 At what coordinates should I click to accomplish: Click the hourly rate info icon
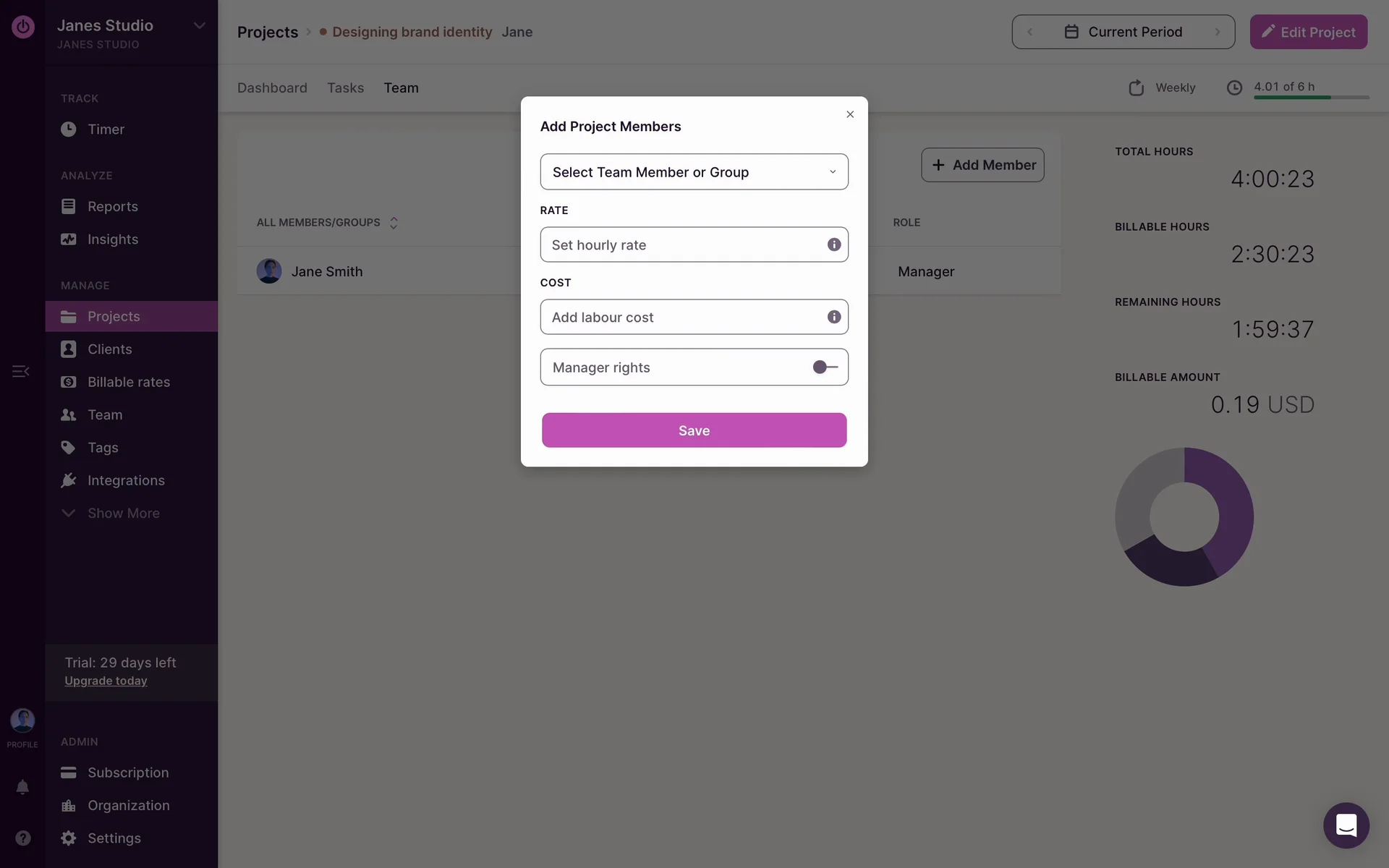click(834, 244)
